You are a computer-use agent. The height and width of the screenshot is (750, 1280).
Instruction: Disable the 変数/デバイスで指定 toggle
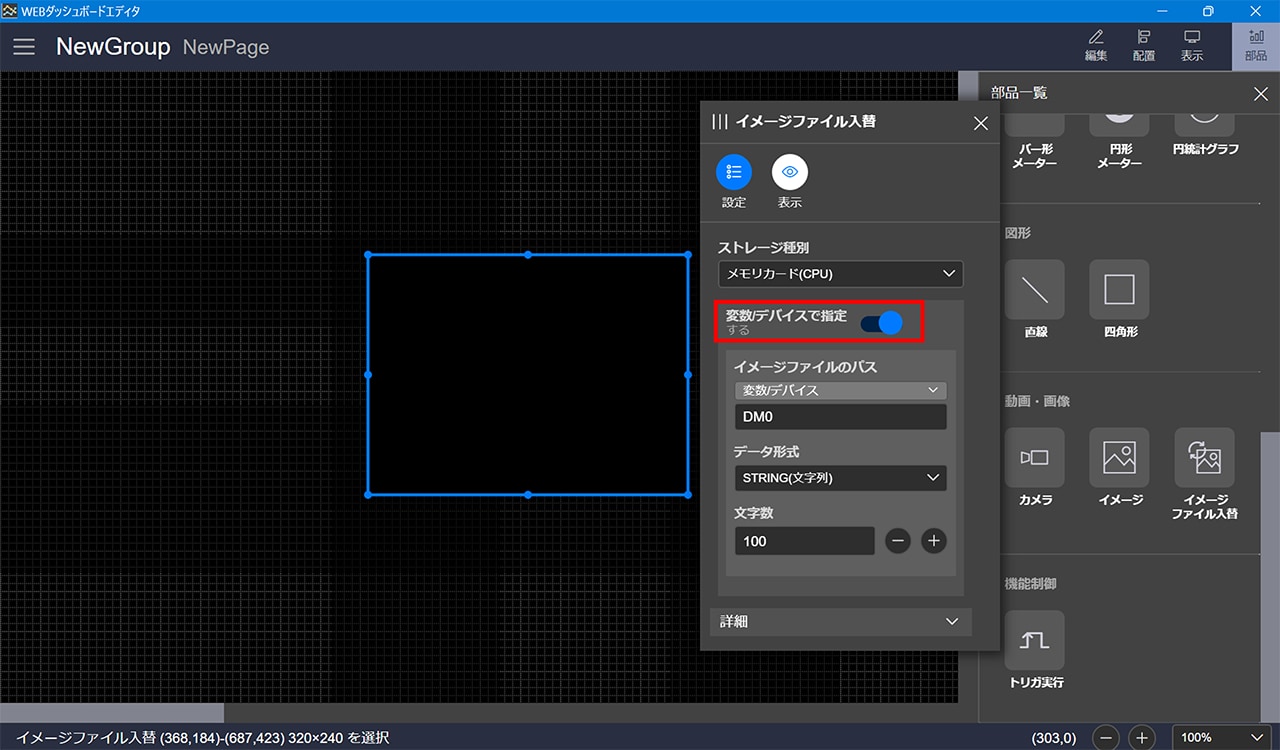(x=881, y=322)
